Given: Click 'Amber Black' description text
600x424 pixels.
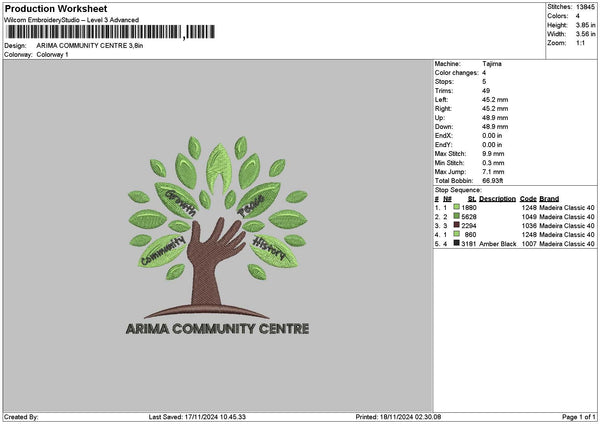Looking at the screenshot, I should (497, 244).
